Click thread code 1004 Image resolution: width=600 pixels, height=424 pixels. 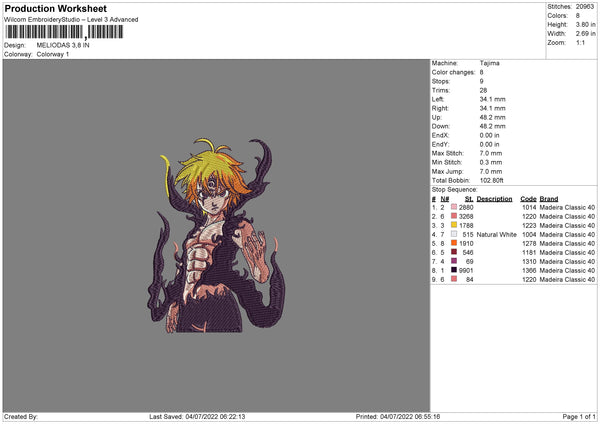[x=529, y=235]
